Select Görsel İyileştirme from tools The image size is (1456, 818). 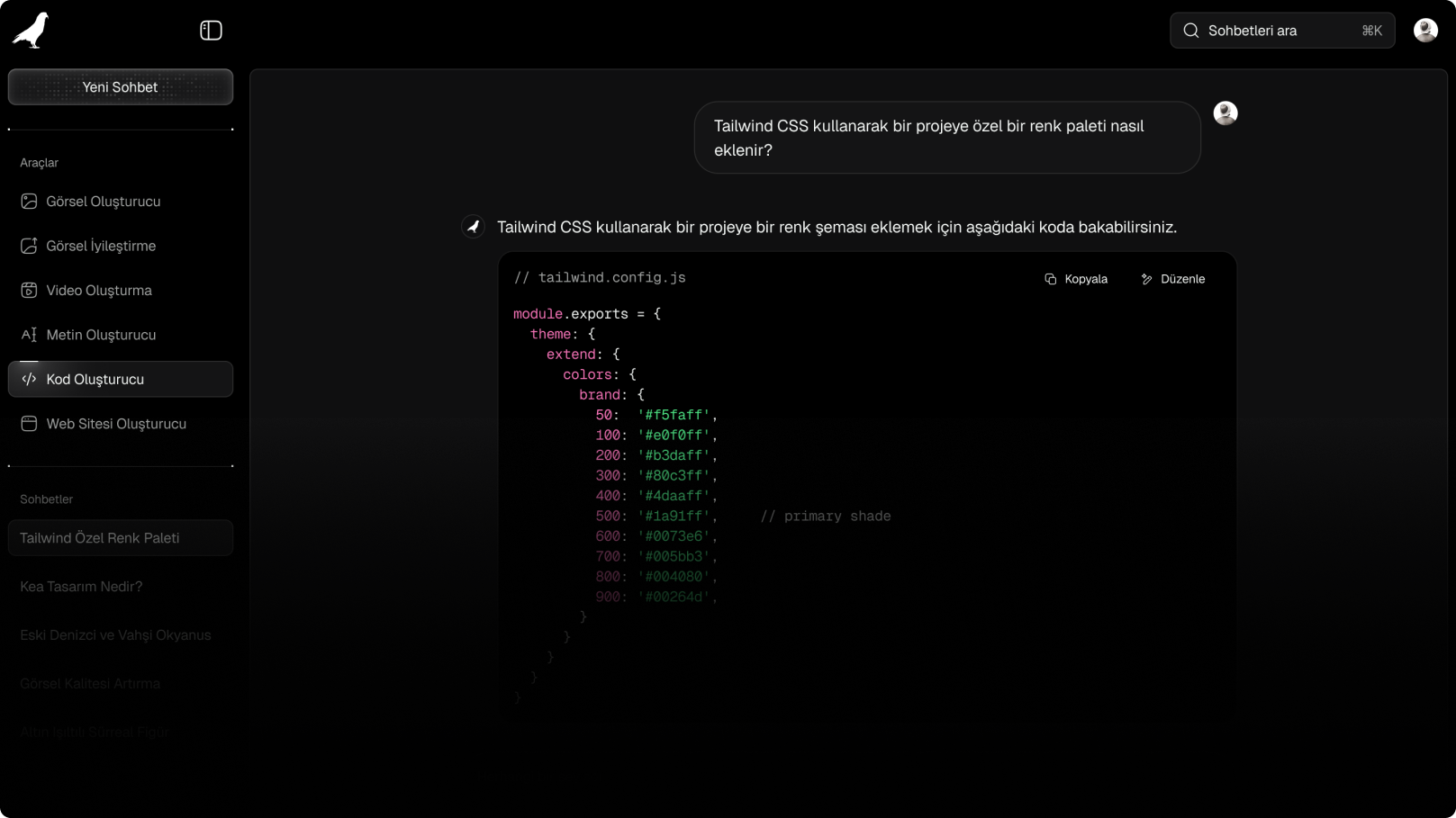(x=121, y=246)
